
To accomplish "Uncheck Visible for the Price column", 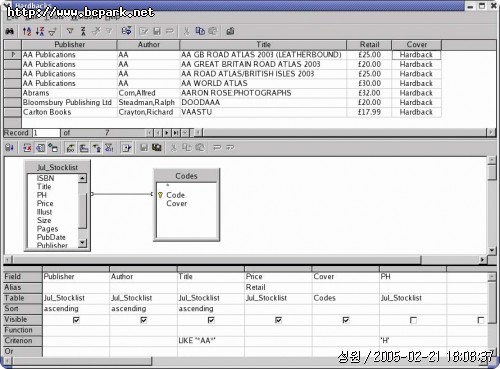I will [x=278, y=320].
